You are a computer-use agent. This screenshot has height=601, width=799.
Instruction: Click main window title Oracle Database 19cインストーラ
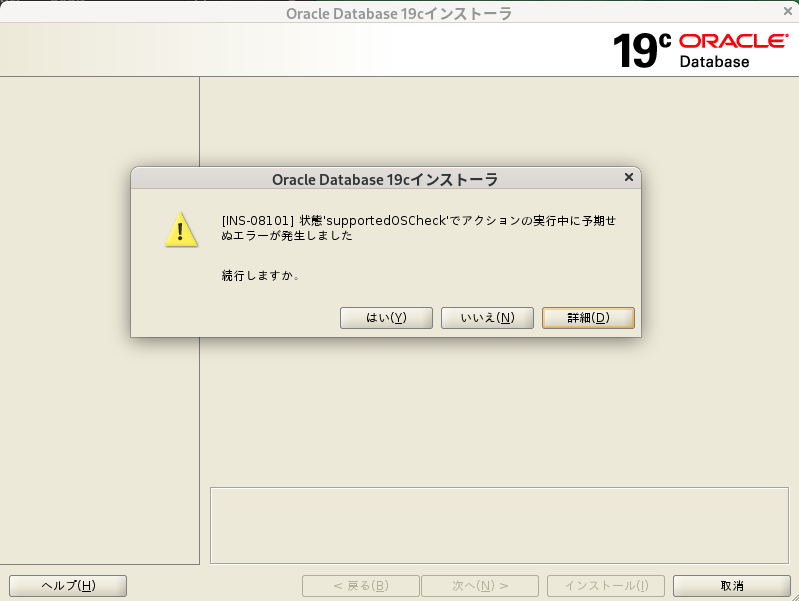tap(399, 13)
